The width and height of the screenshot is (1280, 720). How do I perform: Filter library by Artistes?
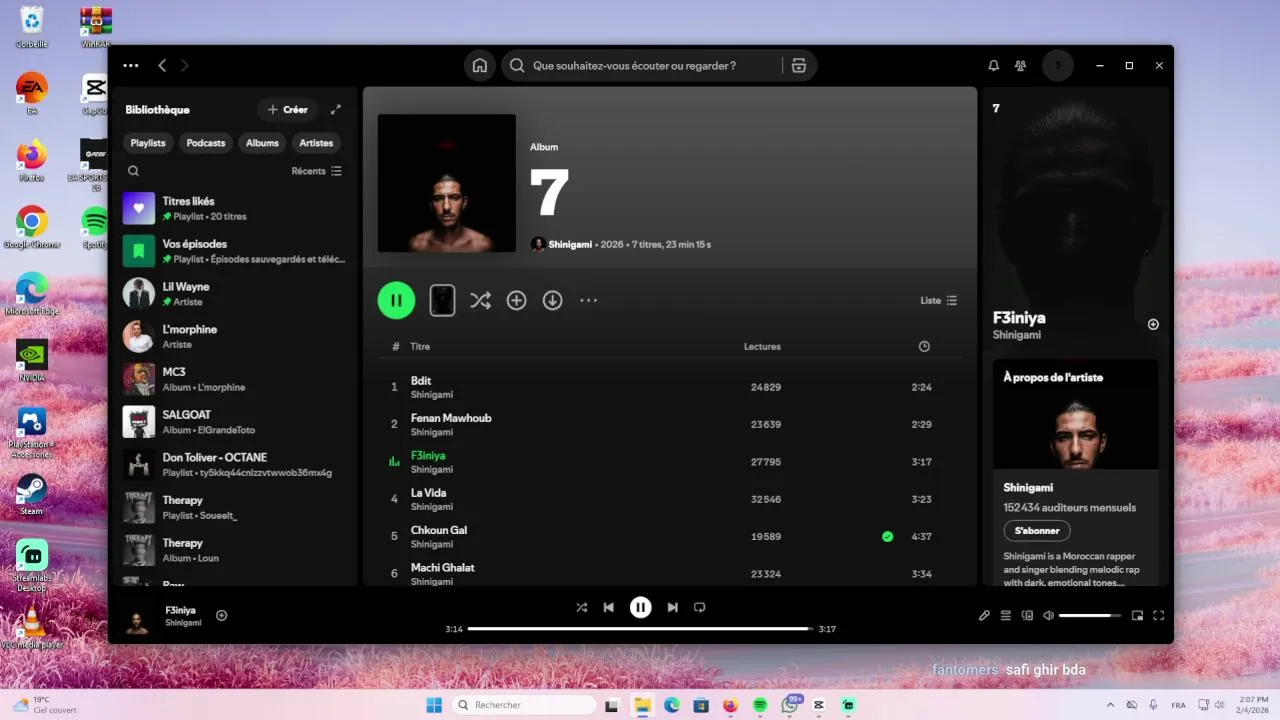(x=316, y=143)
